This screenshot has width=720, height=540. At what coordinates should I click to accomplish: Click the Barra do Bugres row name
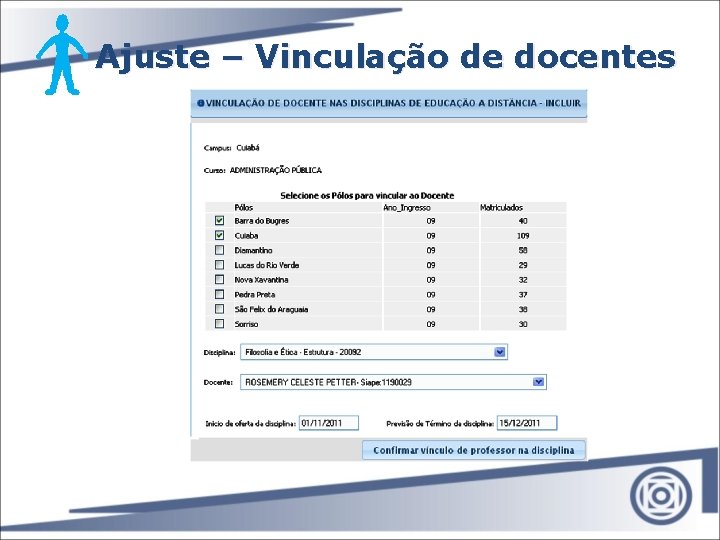(x=262, y=221)
